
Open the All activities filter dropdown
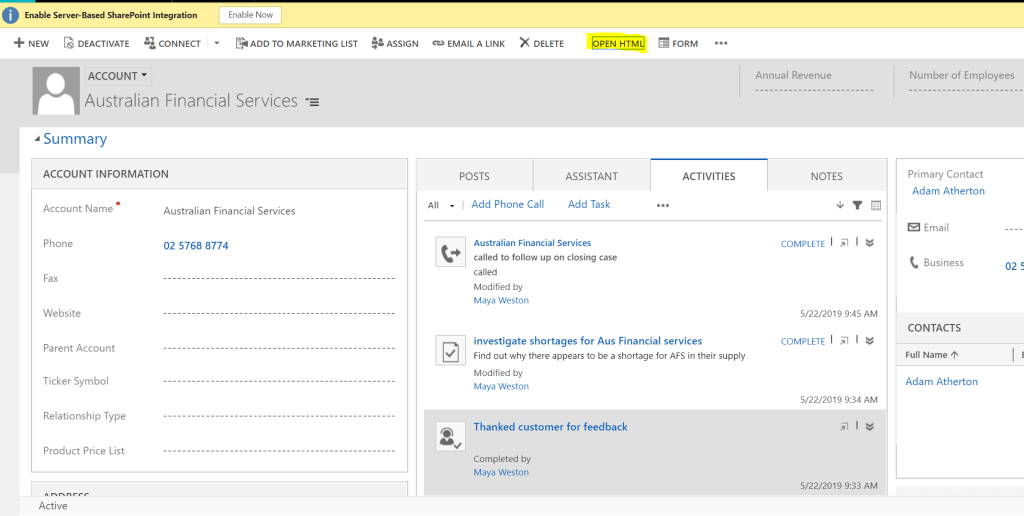441,205
